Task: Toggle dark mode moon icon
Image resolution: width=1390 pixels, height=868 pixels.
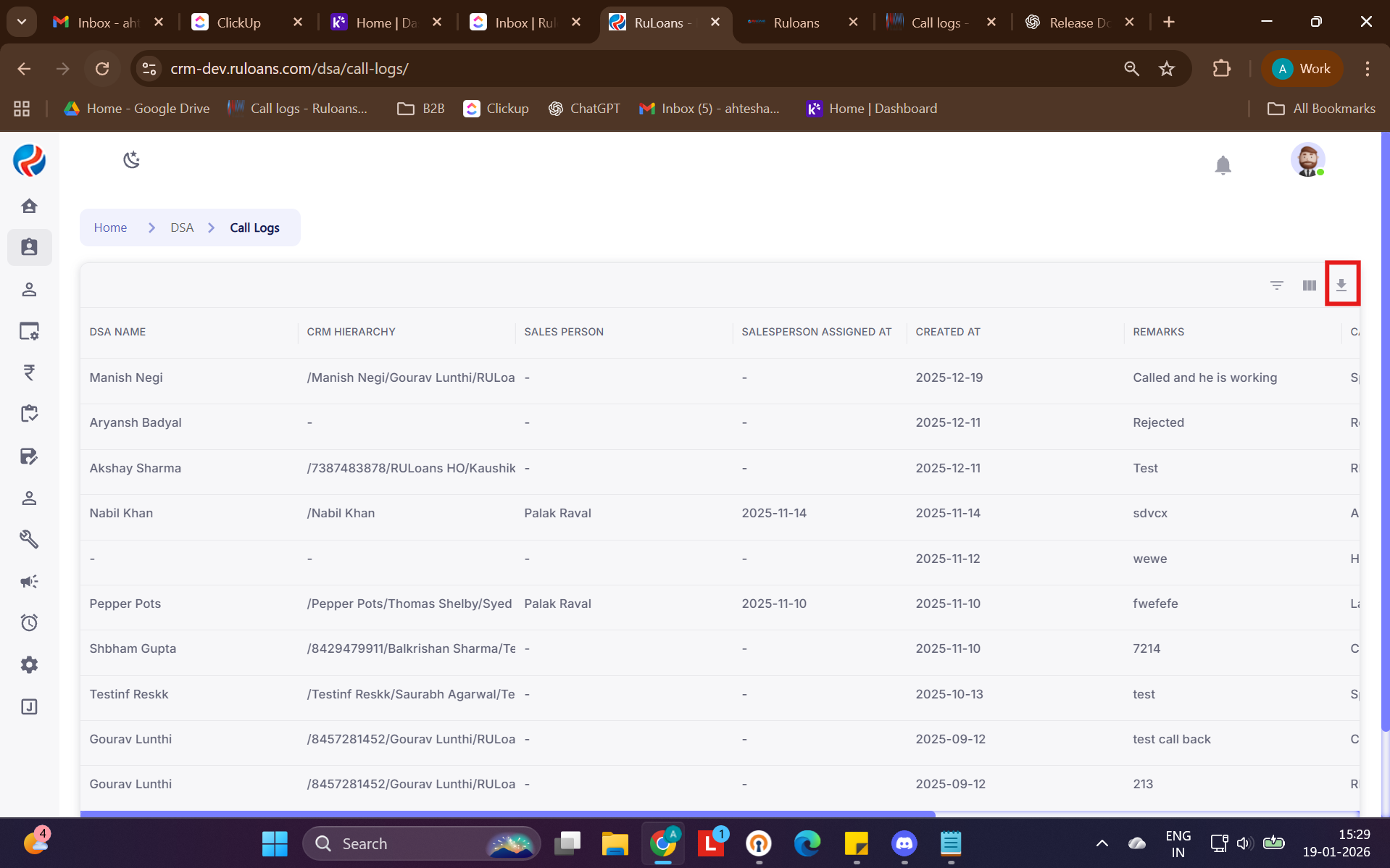Action: 131,160
